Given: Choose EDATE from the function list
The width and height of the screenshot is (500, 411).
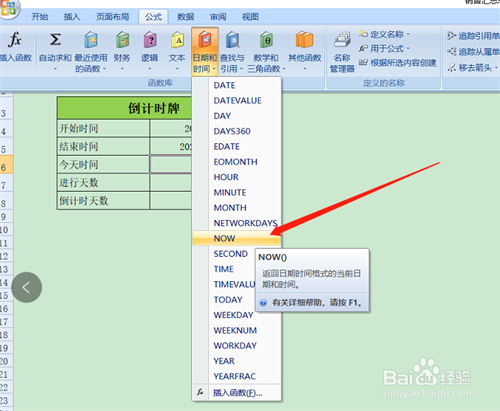Looking at the screenshot, I should pos(237,147).
